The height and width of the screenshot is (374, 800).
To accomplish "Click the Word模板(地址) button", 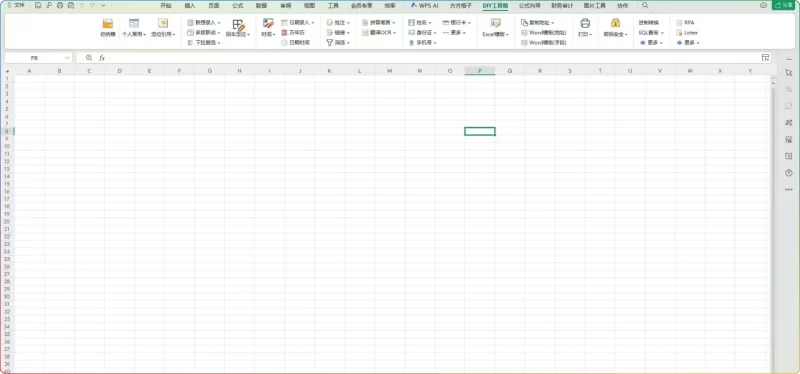I will click(x=543, y=32).
